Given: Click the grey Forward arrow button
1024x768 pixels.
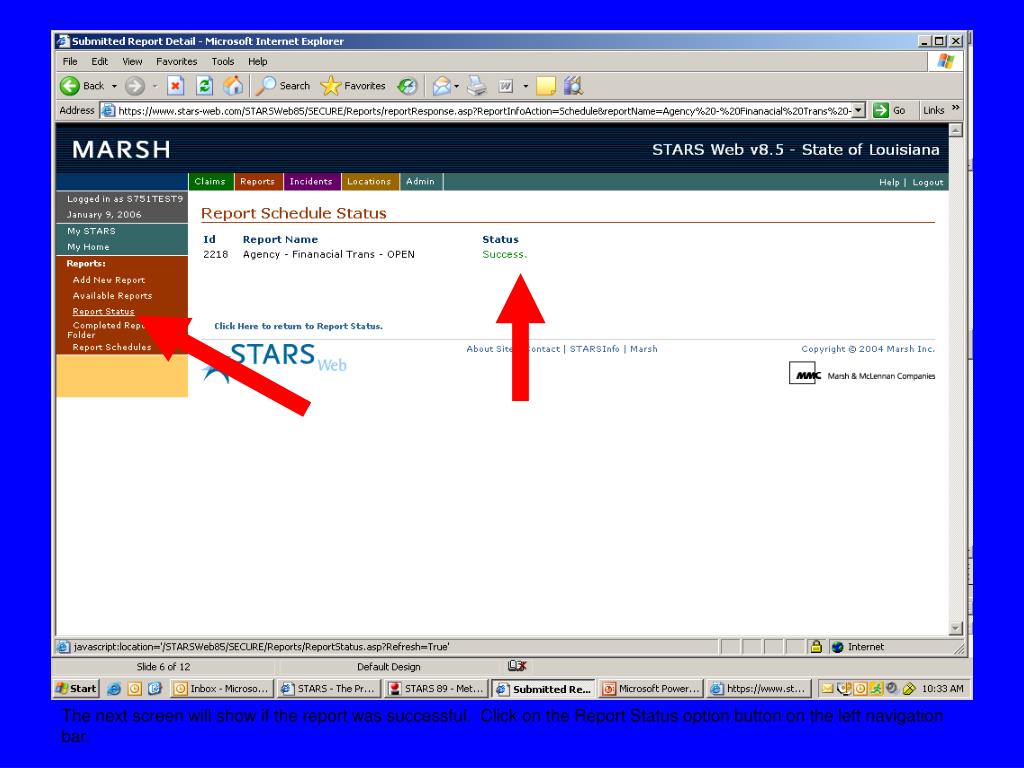Looking at the screenshot, I should [135, 86].
